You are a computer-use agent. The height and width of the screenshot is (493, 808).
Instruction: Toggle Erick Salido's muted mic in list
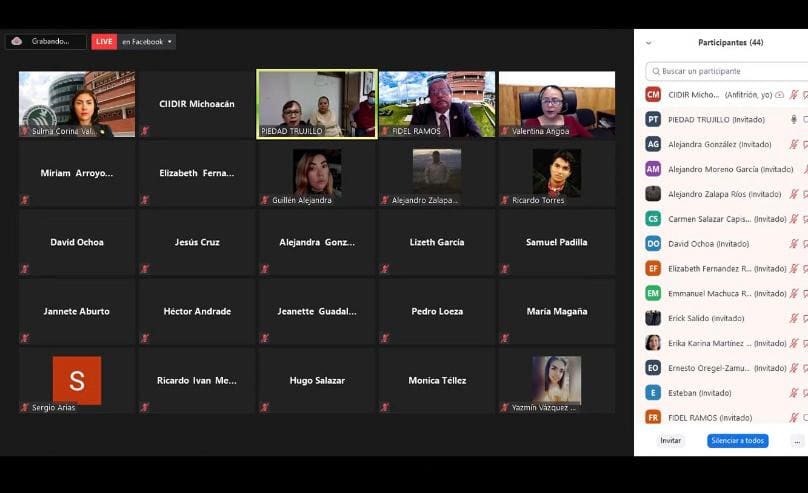click(794, 318)
